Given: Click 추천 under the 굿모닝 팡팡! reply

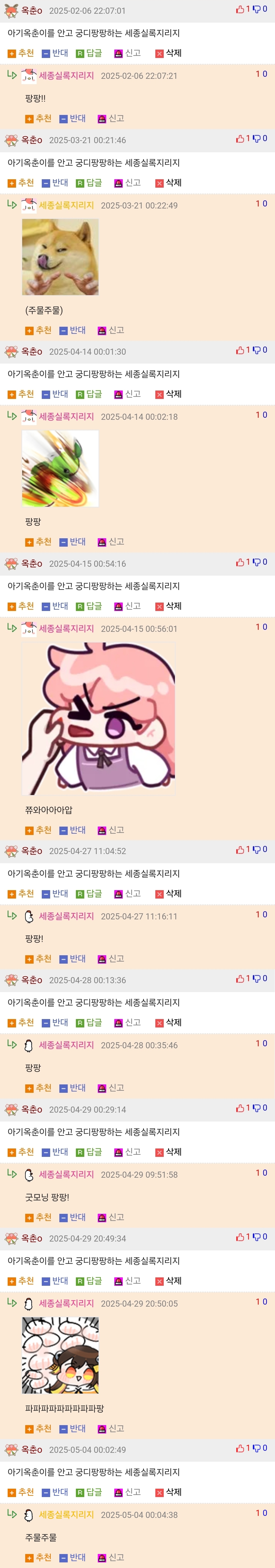Looking at the screenshot, I should (x=38, y=1217).
